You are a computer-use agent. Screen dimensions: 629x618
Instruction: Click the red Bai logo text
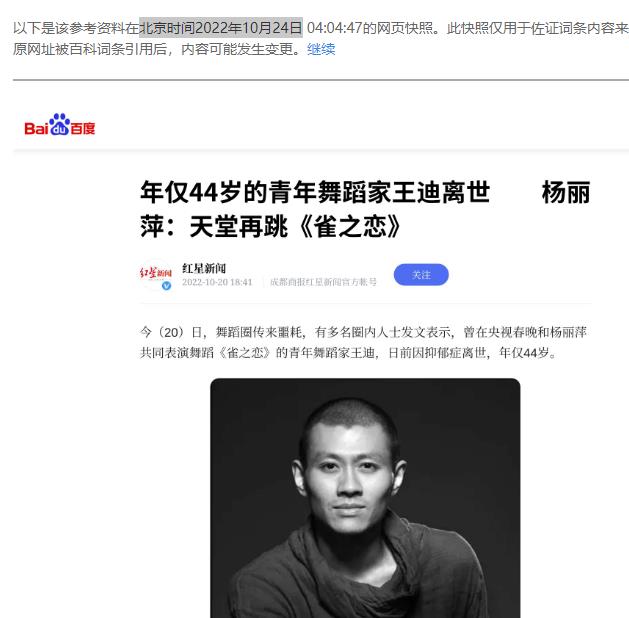pos(36,129)
